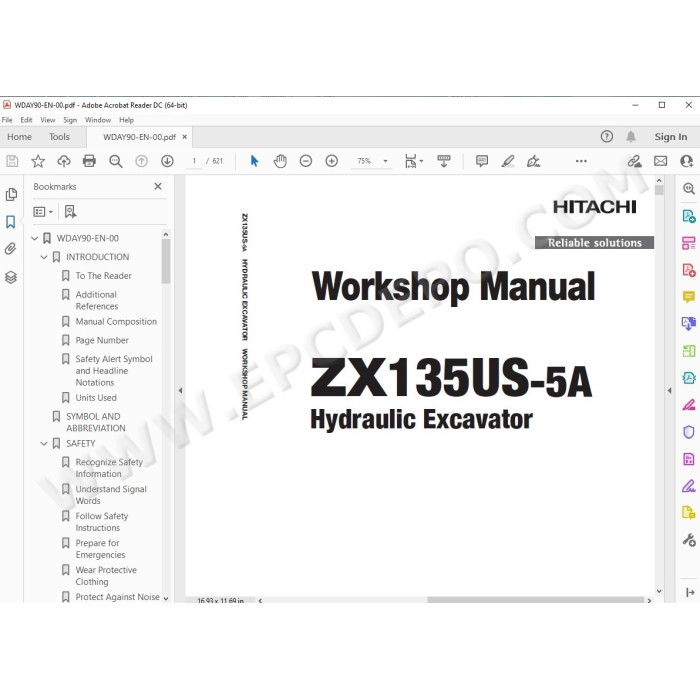Open bookmark options dropdown menu

pyautogui.click(x=43, y=212)
